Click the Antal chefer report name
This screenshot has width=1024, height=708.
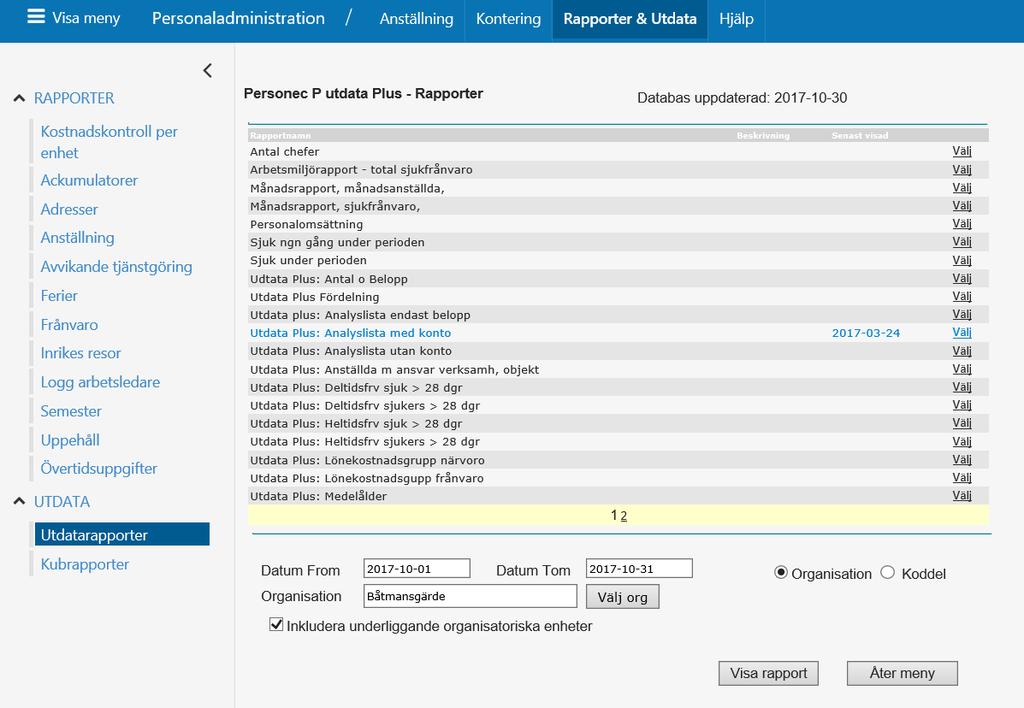coord(284,152)
